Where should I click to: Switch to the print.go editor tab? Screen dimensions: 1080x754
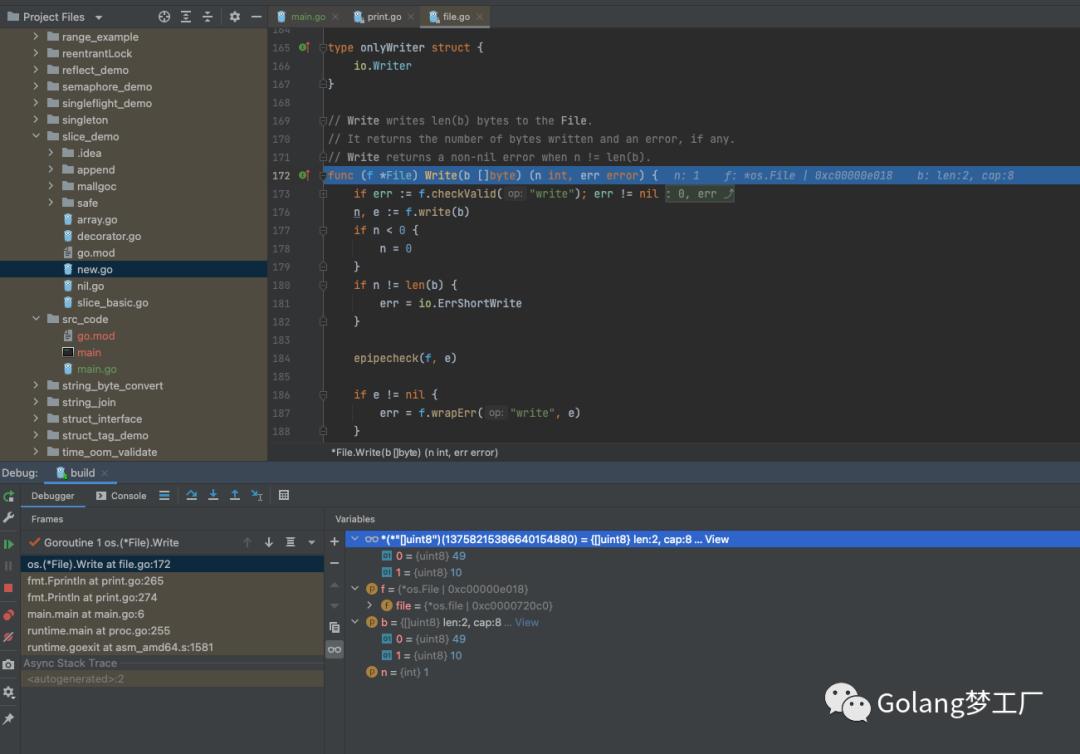[x=384, y=17]
